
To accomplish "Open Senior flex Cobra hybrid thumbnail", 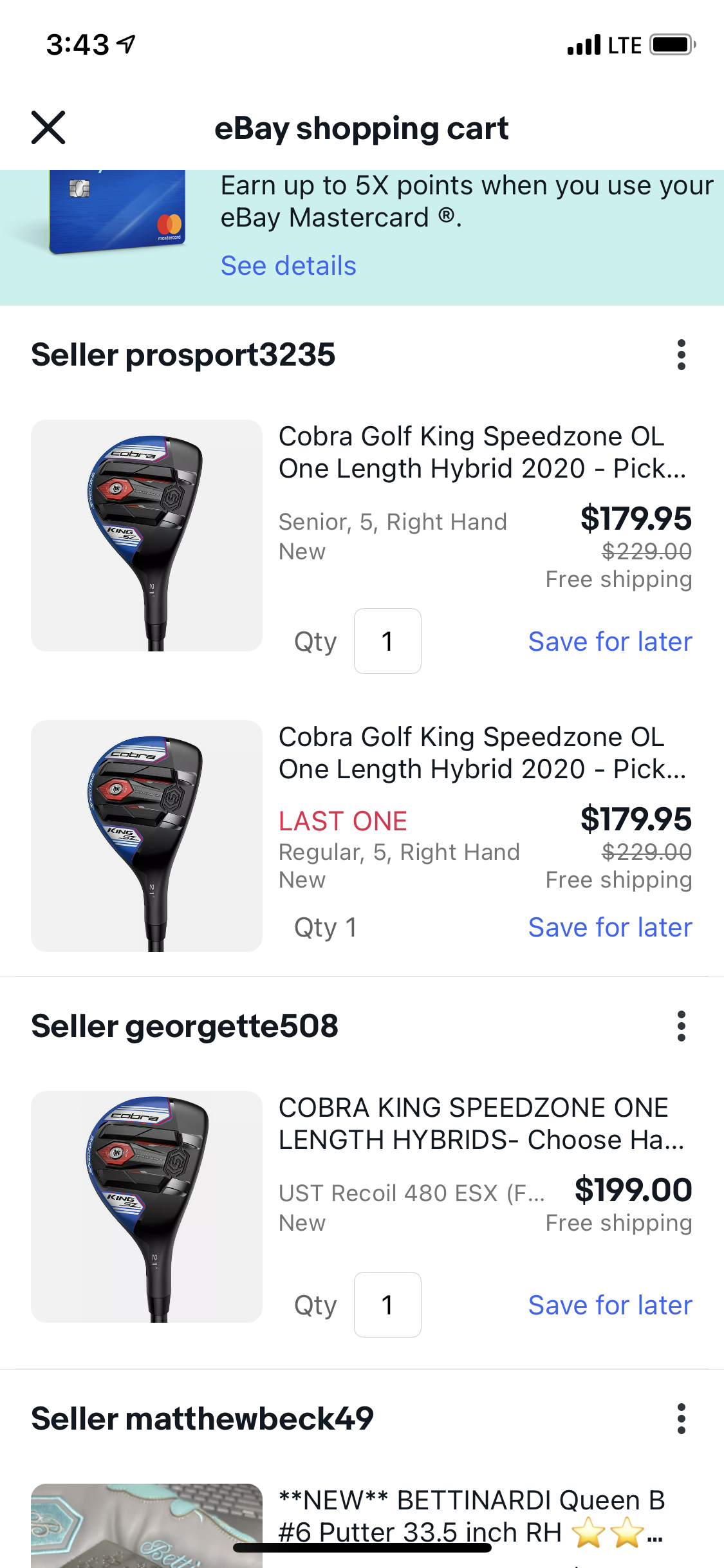I will coord(147,536).
